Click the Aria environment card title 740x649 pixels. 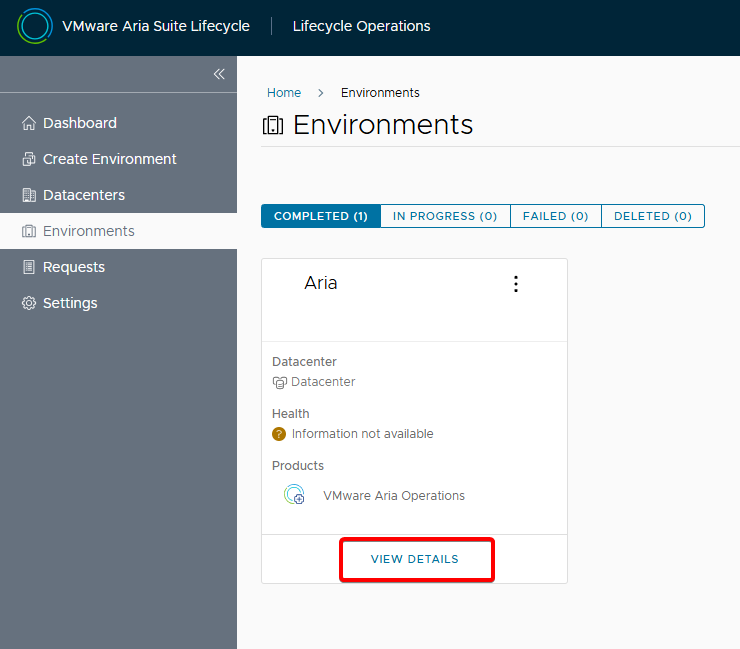pyautogui.click(x=320, y=283)
